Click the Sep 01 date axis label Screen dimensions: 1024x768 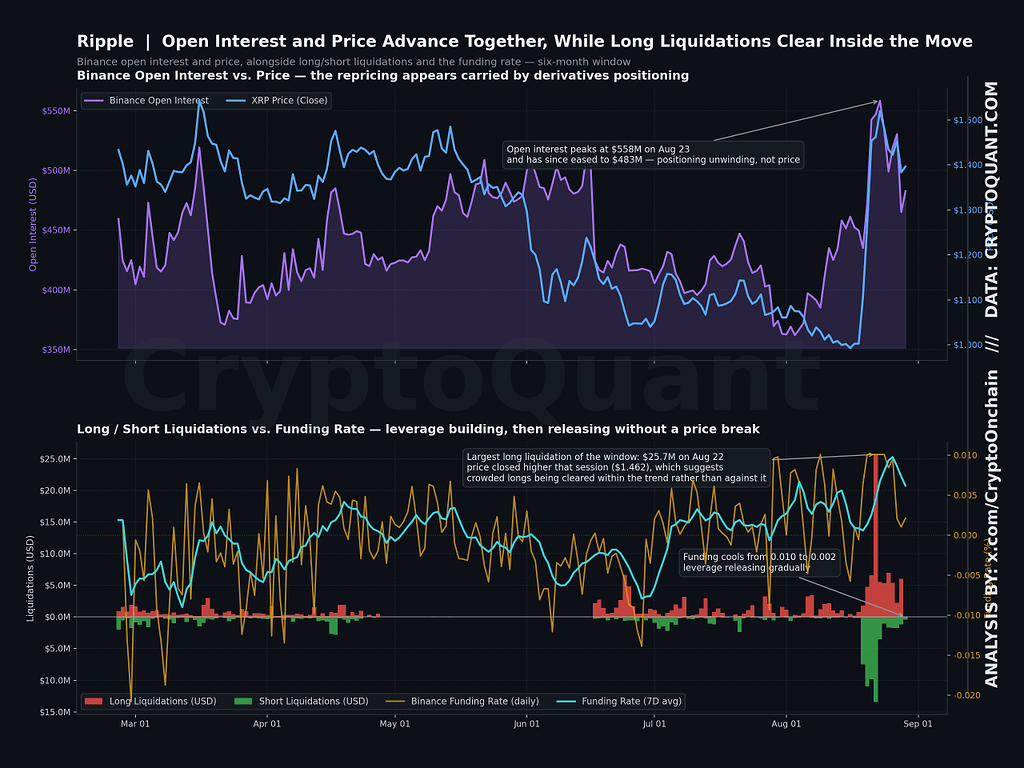pos(918,724)
